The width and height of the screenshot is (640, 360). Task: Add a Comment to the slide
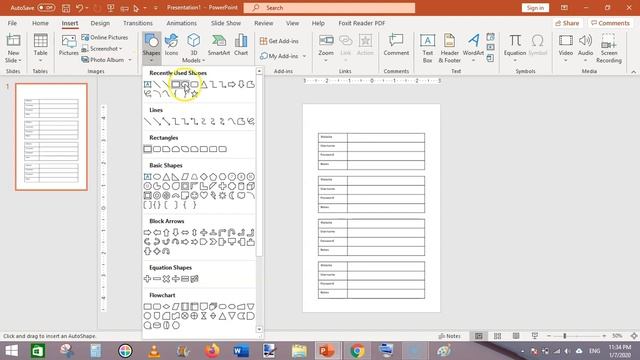(396, 45)
